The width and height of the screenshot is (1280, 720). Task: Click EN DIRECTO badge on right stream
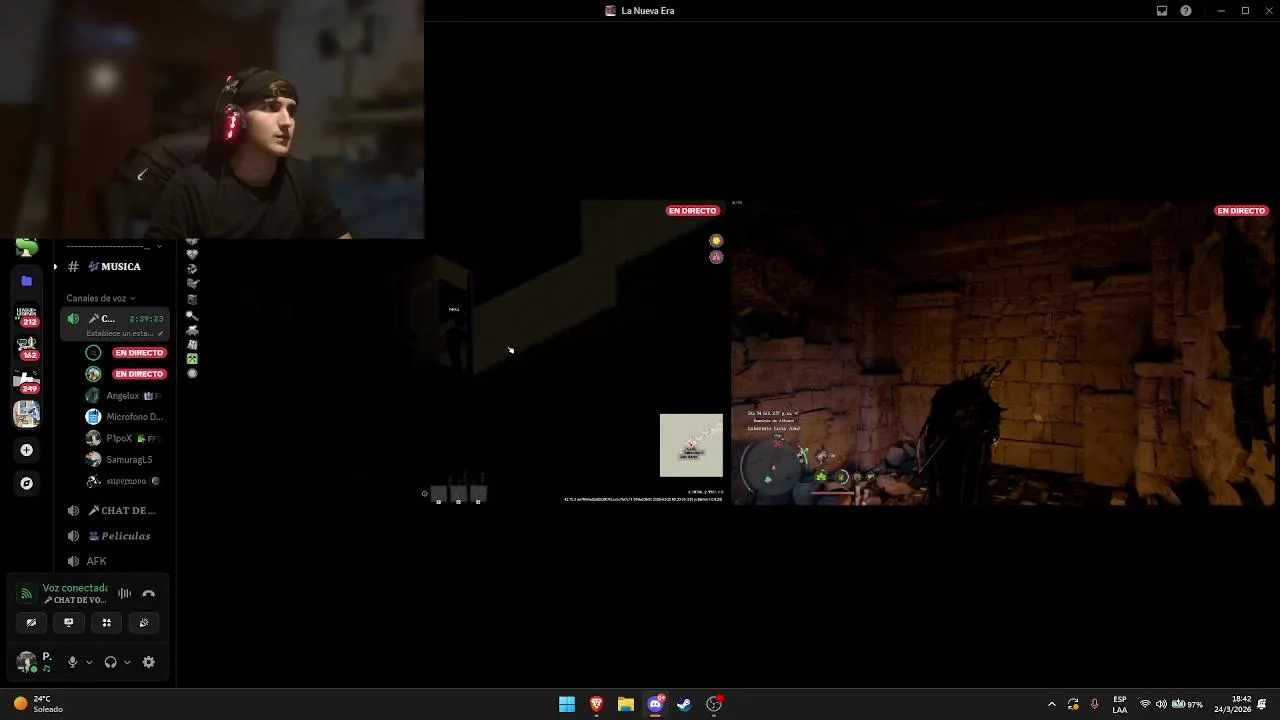pyautogui.click(x=1241, y=211)
